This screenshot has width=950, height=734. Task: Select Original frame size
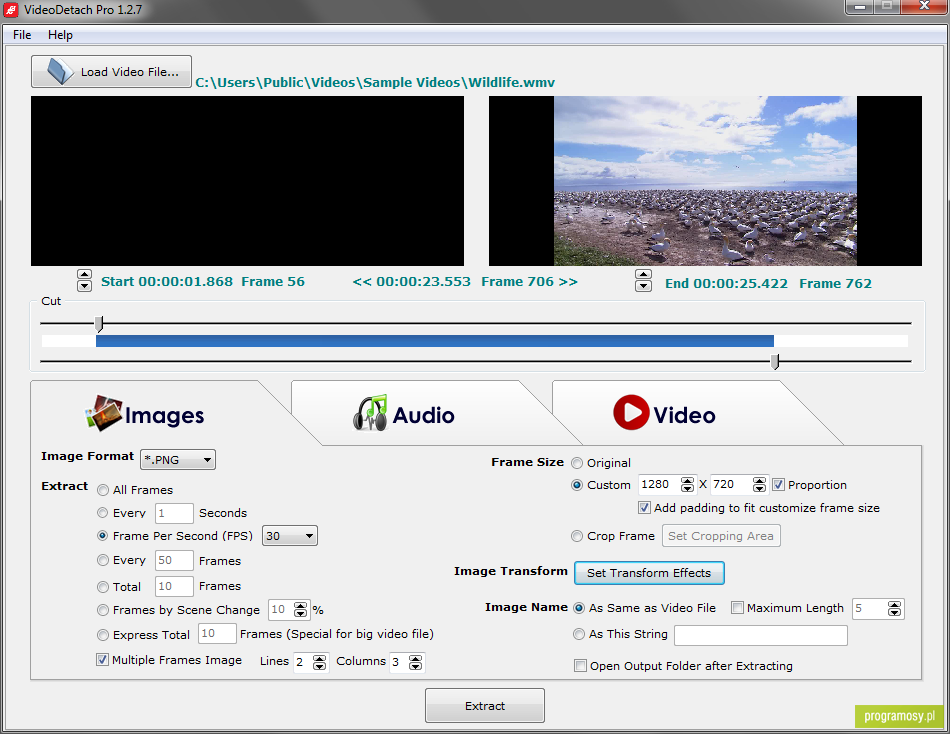(x=577, y=463)
